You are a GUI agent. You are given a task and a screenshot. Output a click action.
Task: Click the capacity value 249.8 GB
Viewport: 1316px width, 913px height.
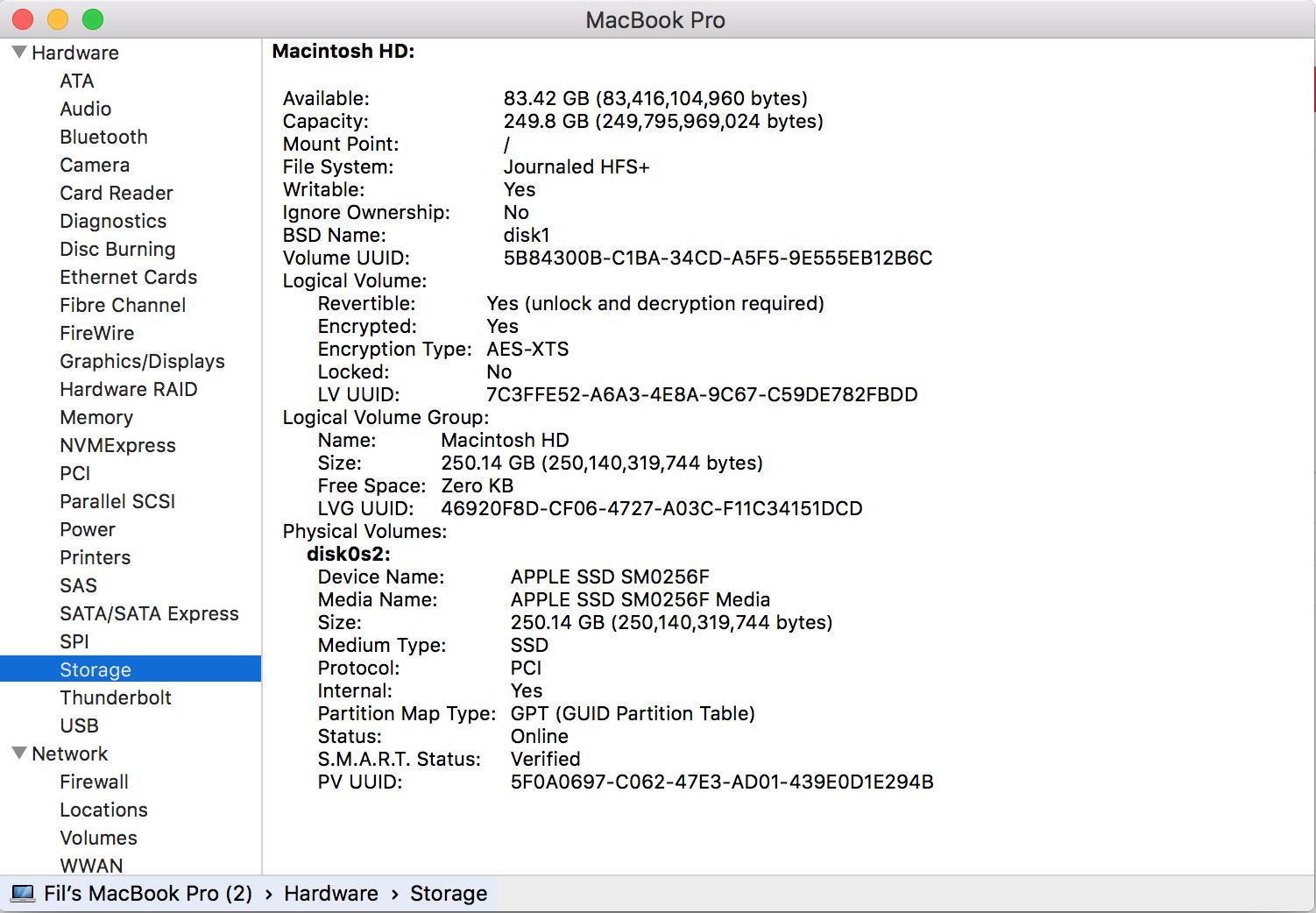663,121
